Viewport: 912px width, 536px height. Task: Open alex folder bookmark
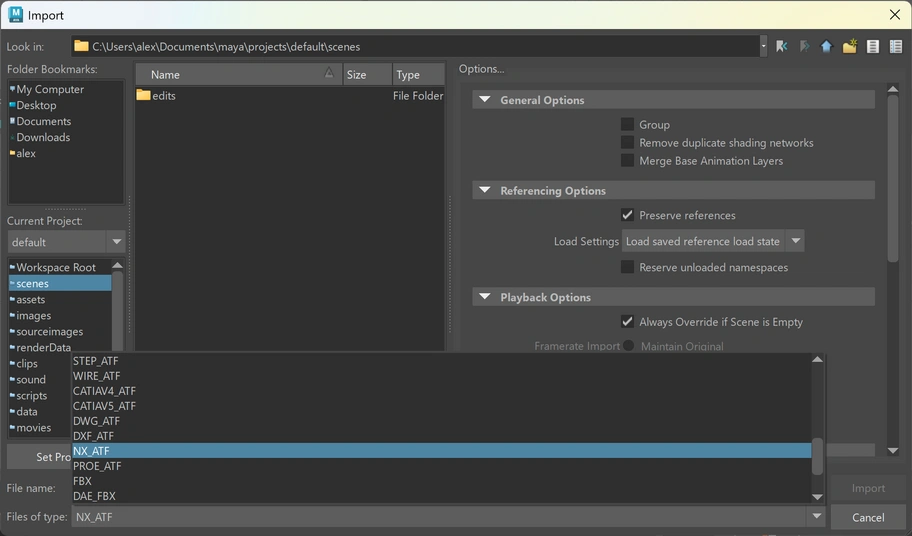tap(26, 153)
